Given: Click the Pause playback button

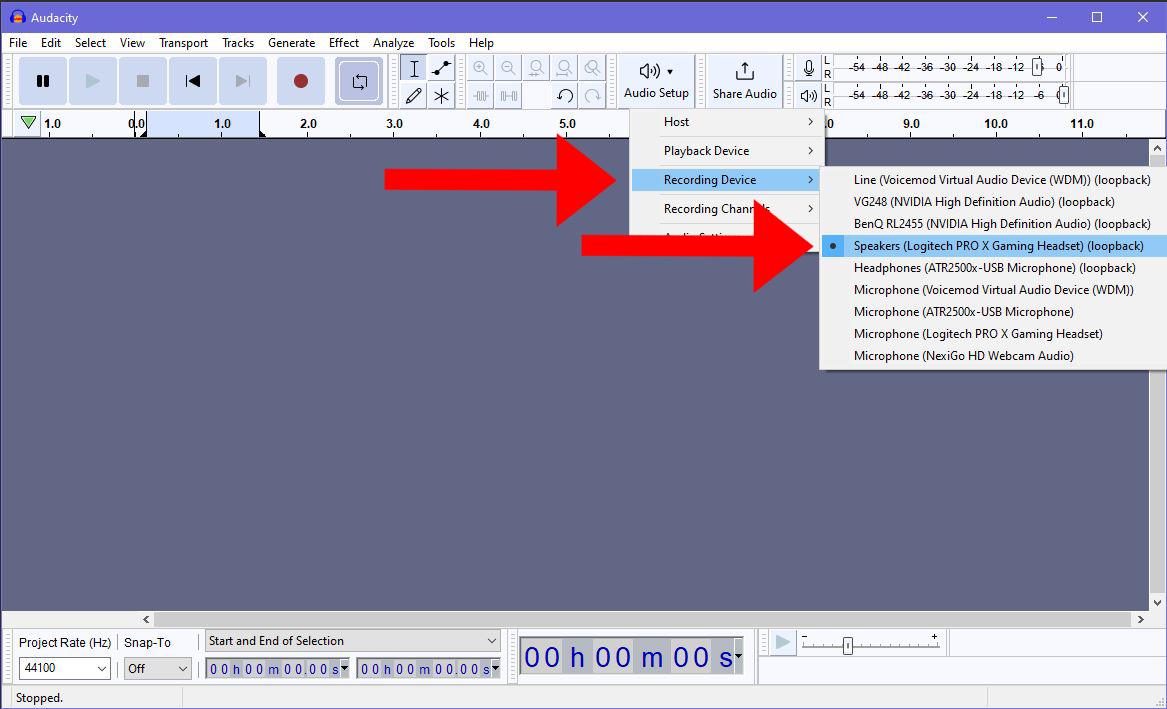Looking at the screenshot, I should pos(42,81).
